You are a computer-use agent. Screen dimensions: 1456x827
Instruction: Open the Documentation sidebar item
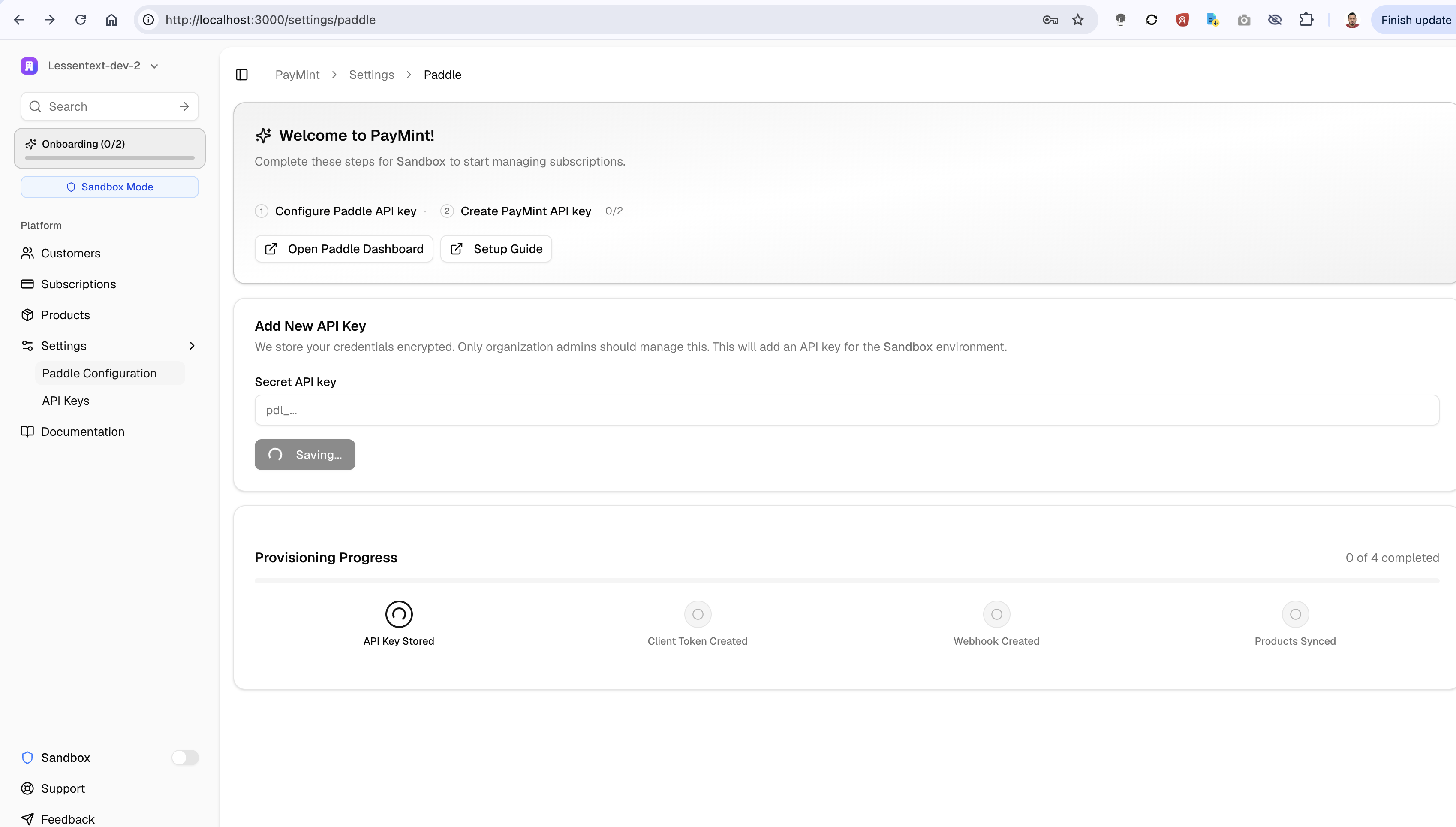pyautogui.click(x=83, y=431)
